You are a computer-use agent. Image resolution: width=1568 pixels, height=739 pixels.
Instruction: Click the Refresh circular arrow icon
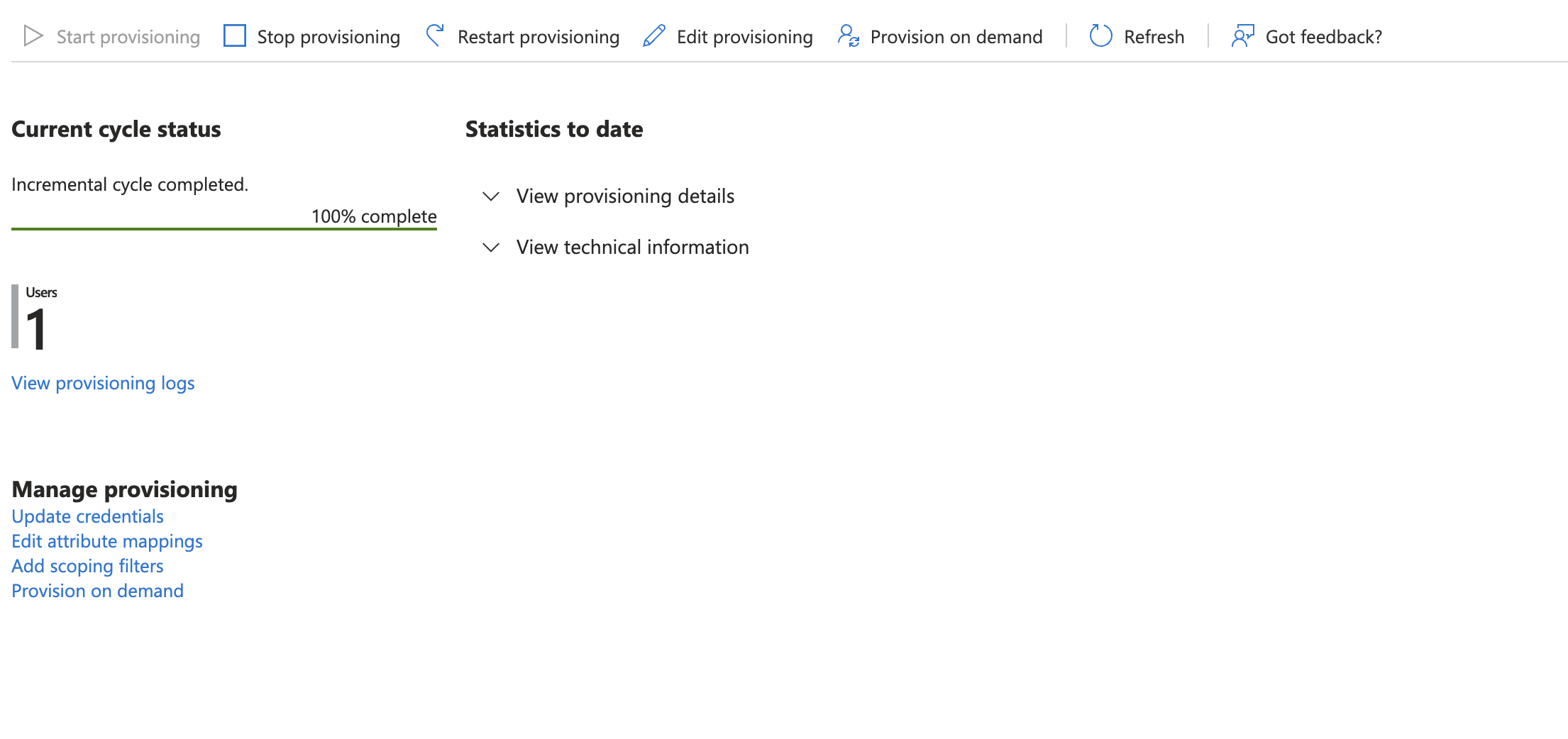(1101, 36)
